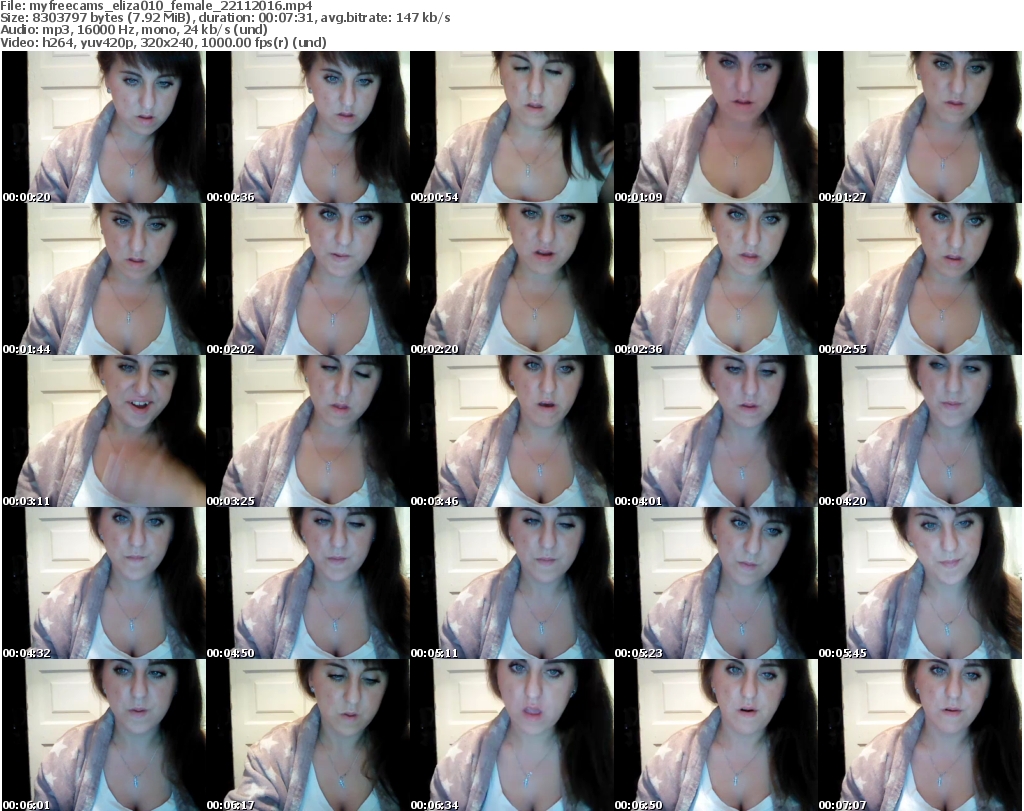This screenshot has height=811, width=1024.
Task: Select the thumbnail stamped 00:01:09
Action: [716, 127]
